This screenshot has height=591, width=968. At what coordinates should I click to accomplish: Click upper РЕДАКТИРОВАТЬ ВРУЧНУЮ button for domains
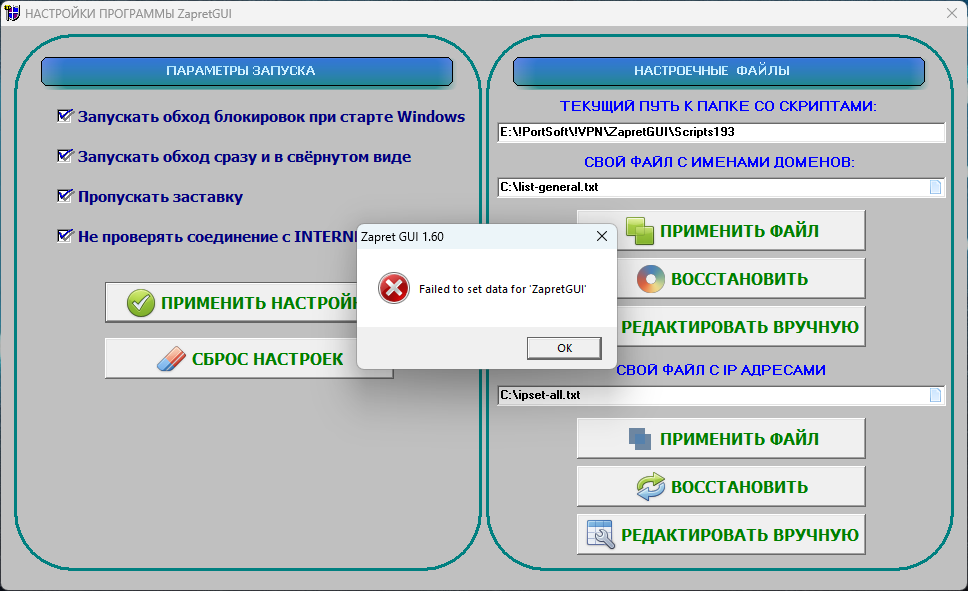point(740,327)
